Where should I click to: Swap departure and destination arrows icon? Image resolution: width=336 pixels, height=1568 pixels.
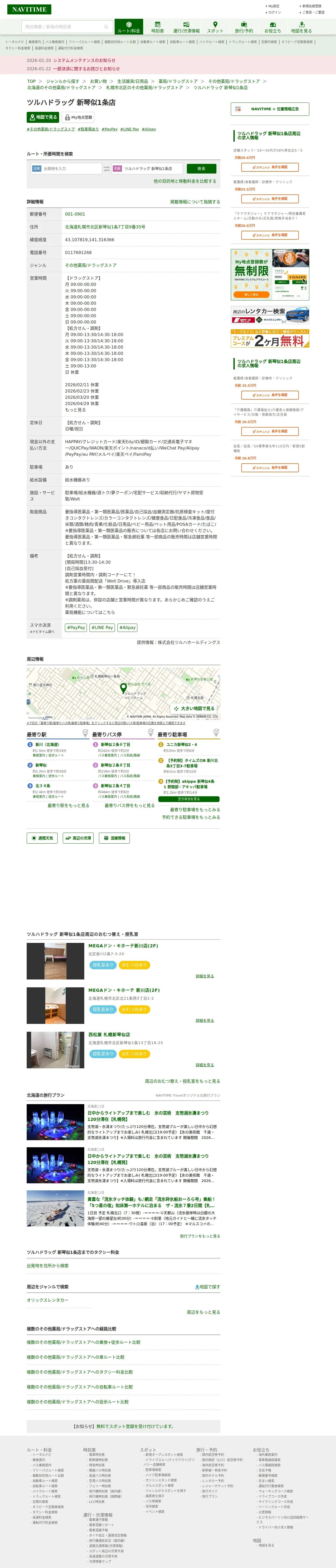pos(107,169)
